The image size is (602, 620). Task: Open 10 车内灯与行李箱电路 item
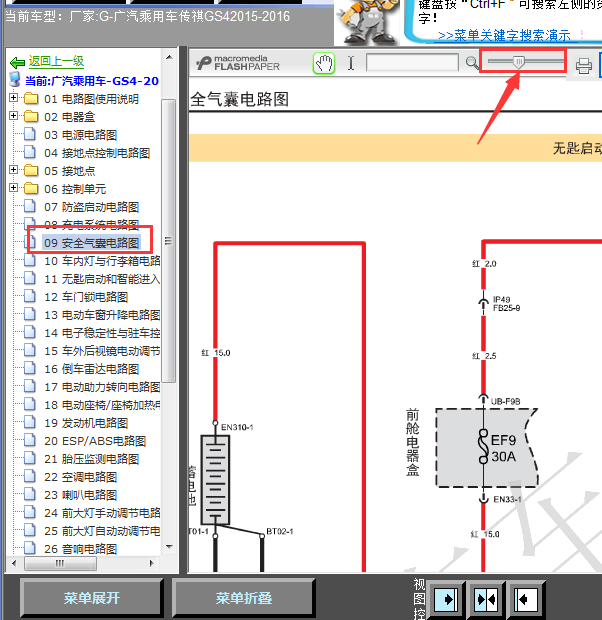pos(102,261)
